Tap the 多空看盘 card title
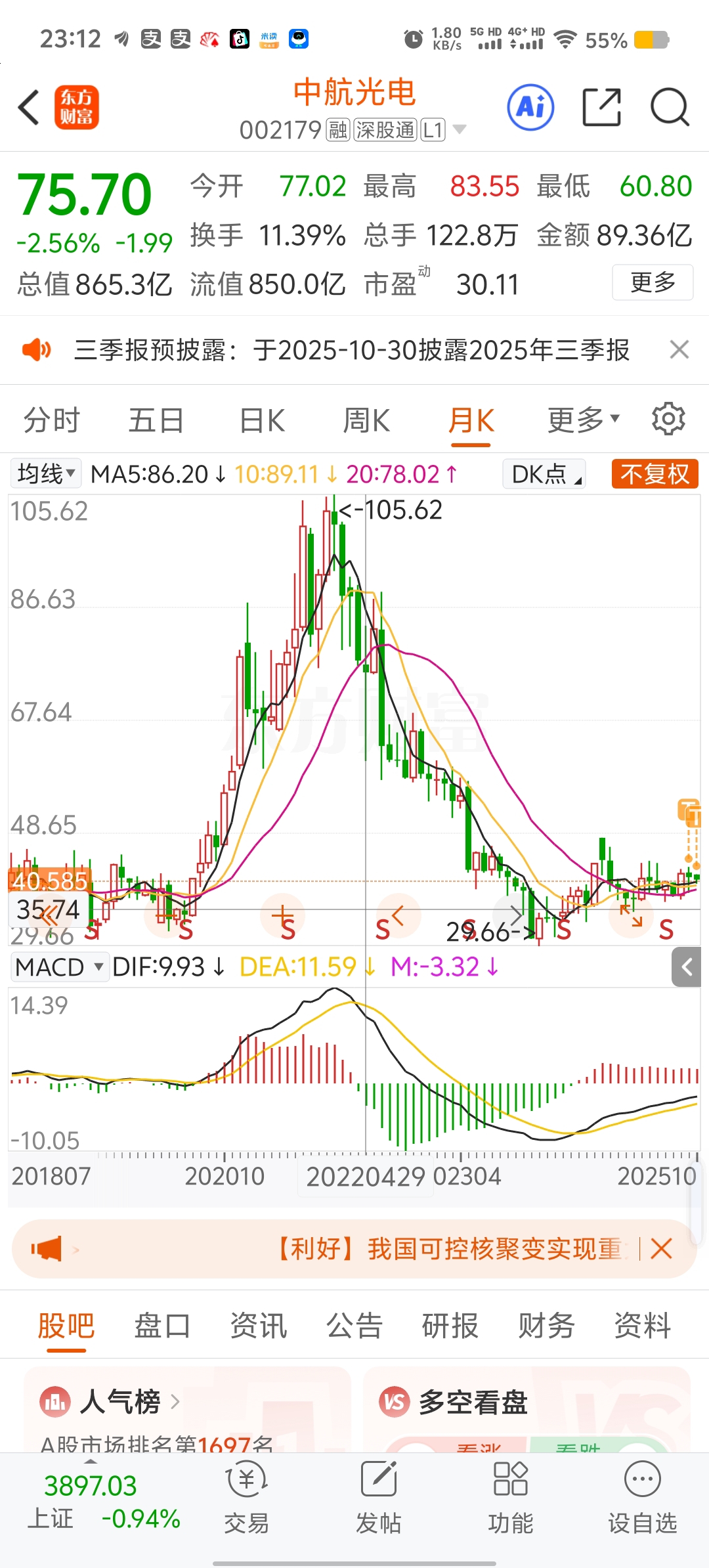 (x=473, y=1402)
